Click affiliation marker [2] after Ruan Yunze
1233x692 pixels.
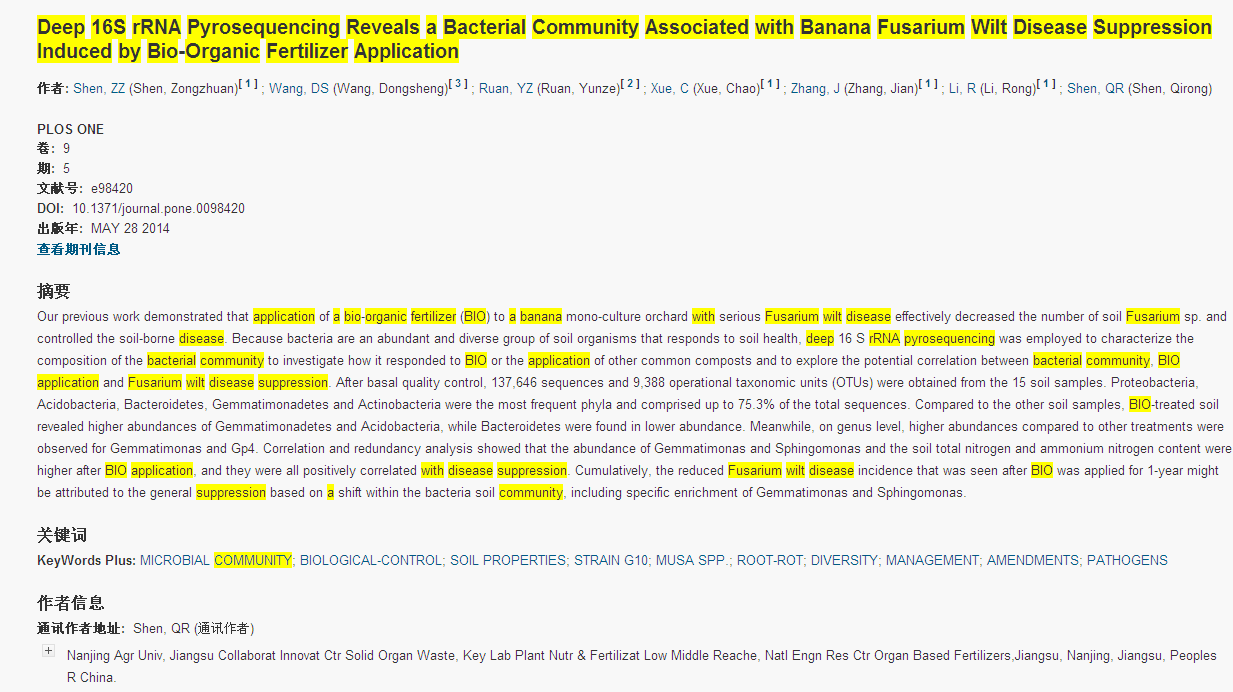click(x=630, y=84)
